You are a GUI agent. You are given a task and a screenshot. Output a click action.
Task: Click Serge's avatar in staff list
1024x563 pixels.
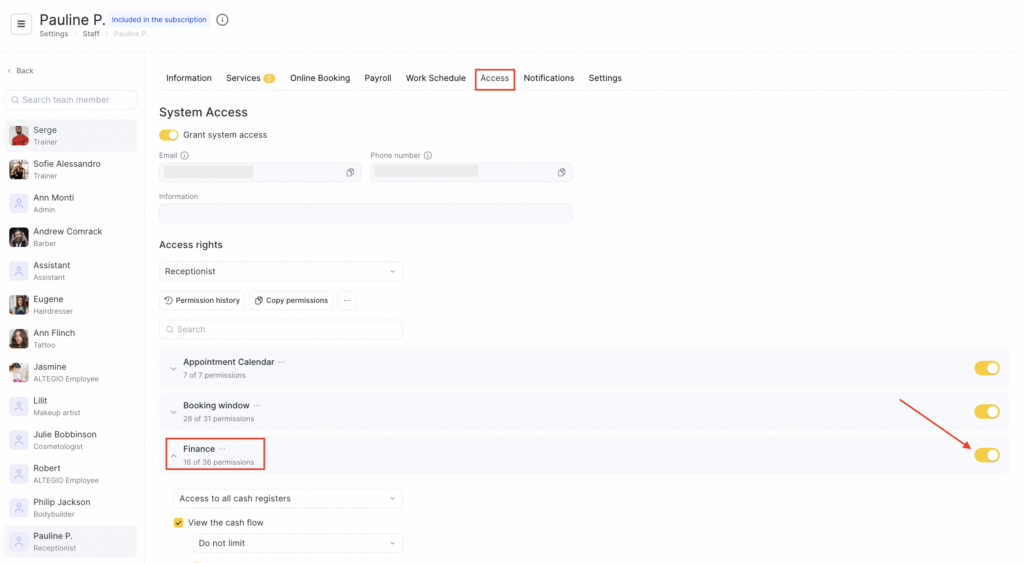[x=19, y=136]
